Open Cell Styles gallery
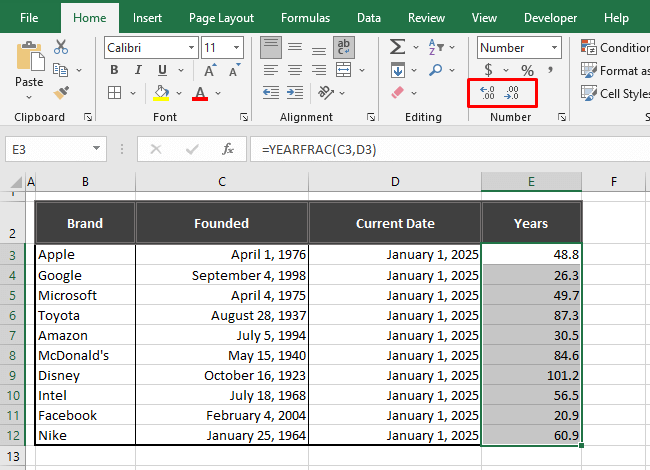The image size is (650, 470). pos(615,93)
